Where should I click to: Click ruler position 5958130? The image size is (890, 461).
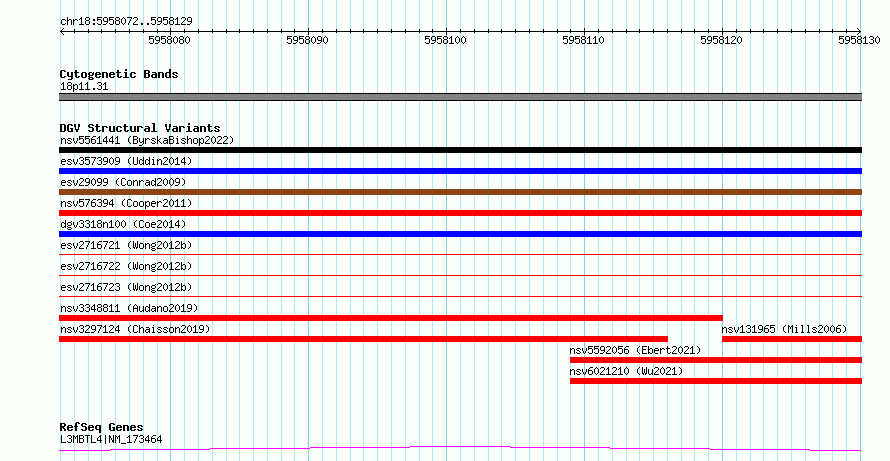859,41
